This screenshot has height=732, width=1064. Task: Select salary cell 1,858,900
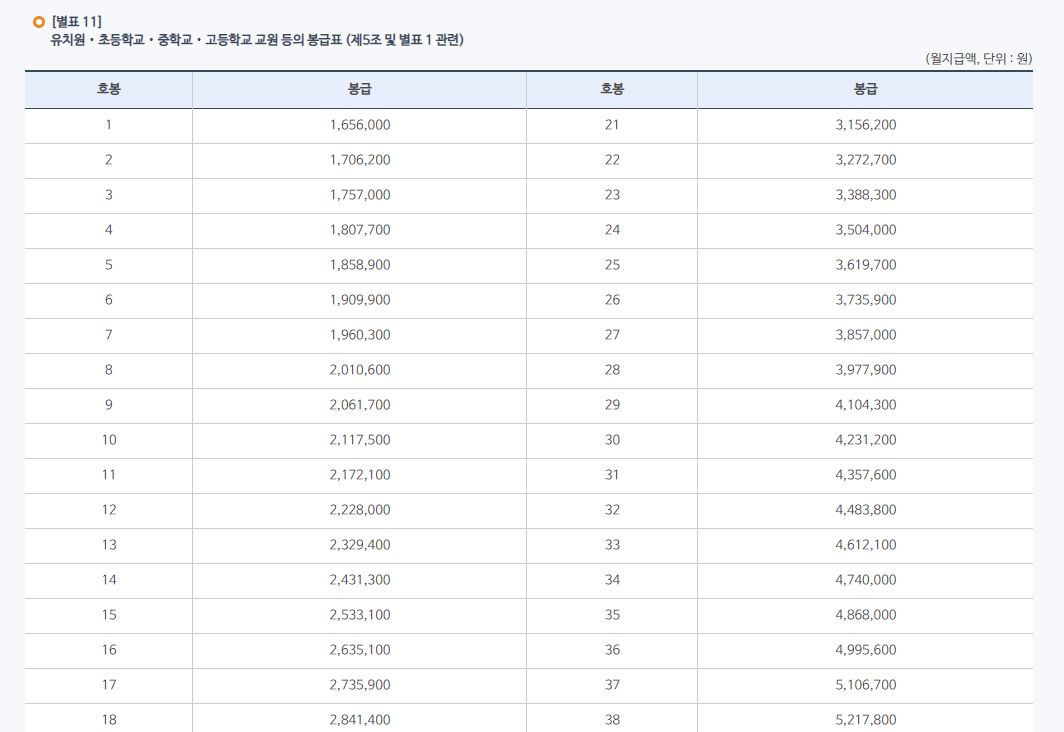tap(360, 265)
